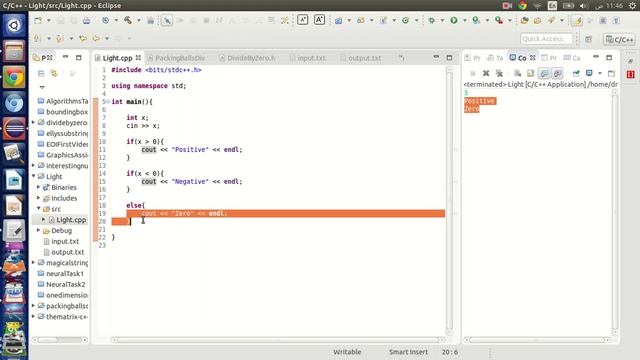
Task: Open the Debug dropdown arrow
Action: (x=442, y=20)
